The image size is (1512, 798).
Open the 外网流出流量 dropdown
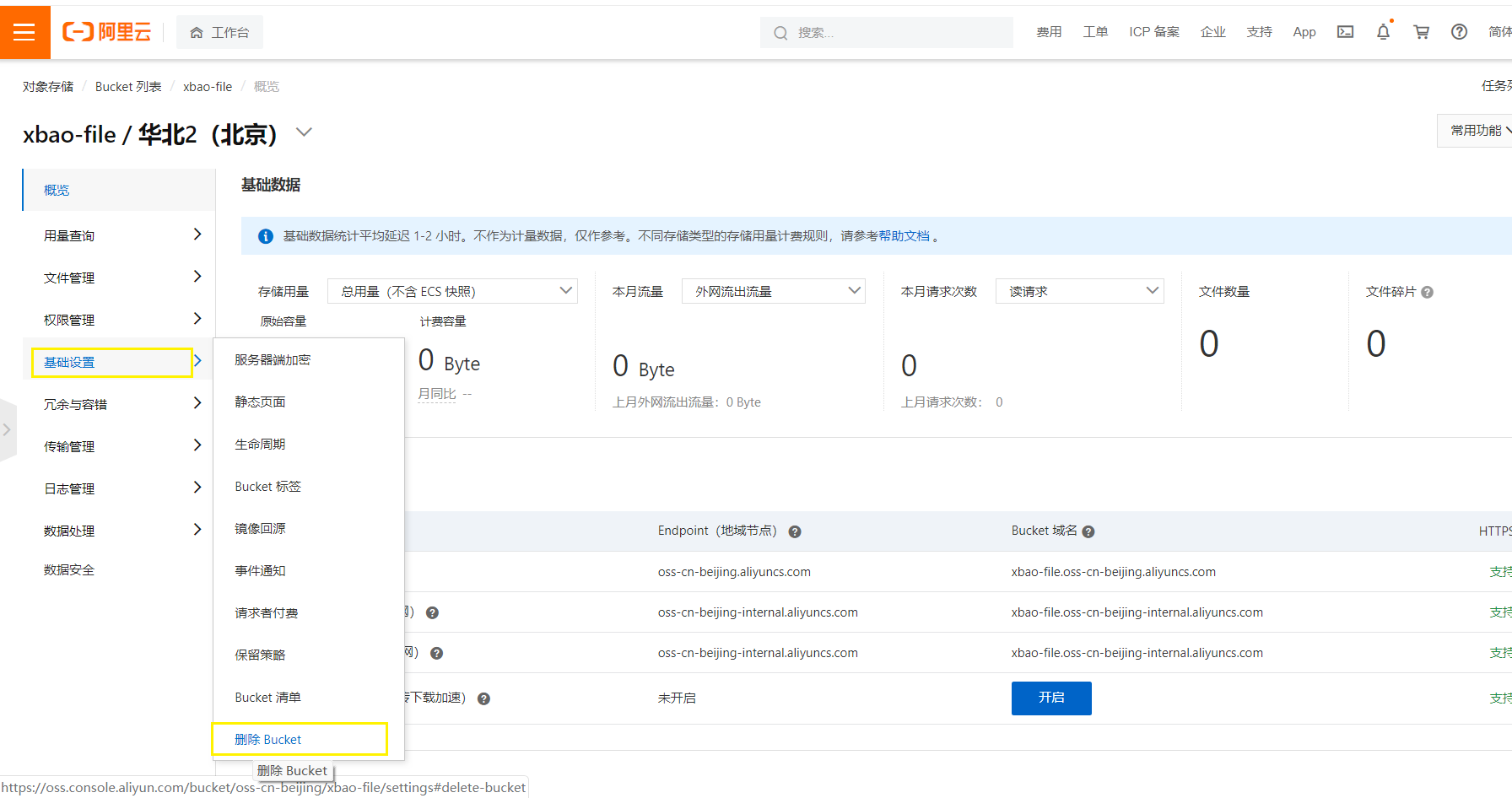(774, 291)
